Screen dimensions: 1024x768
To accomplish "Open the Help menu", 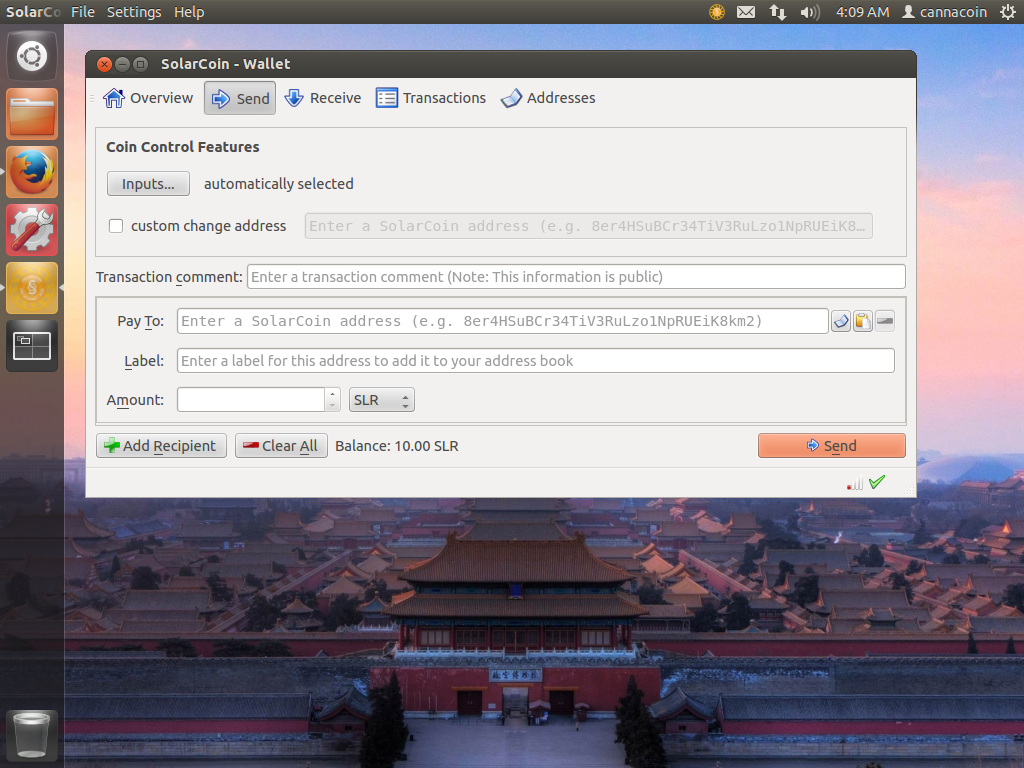I will (189, 12).
